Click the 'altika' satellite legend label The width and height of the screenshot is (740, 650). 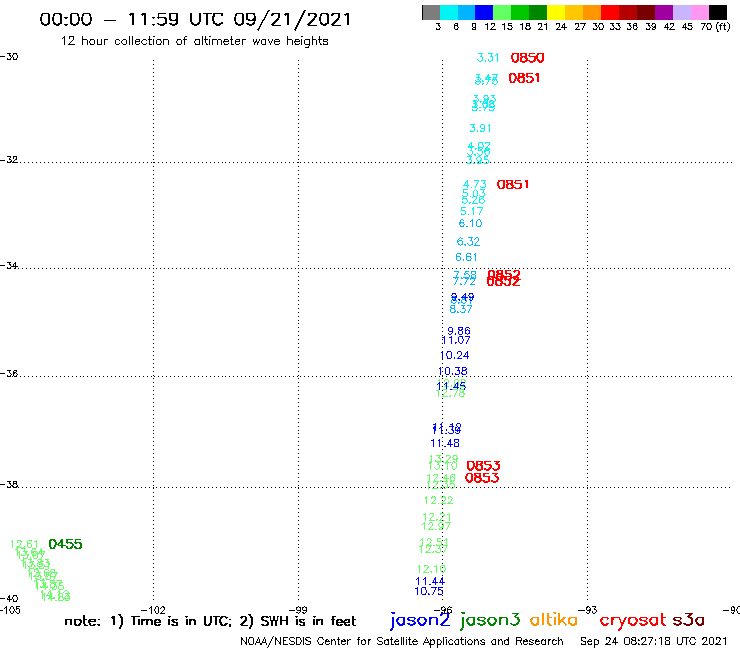point(554,620)
